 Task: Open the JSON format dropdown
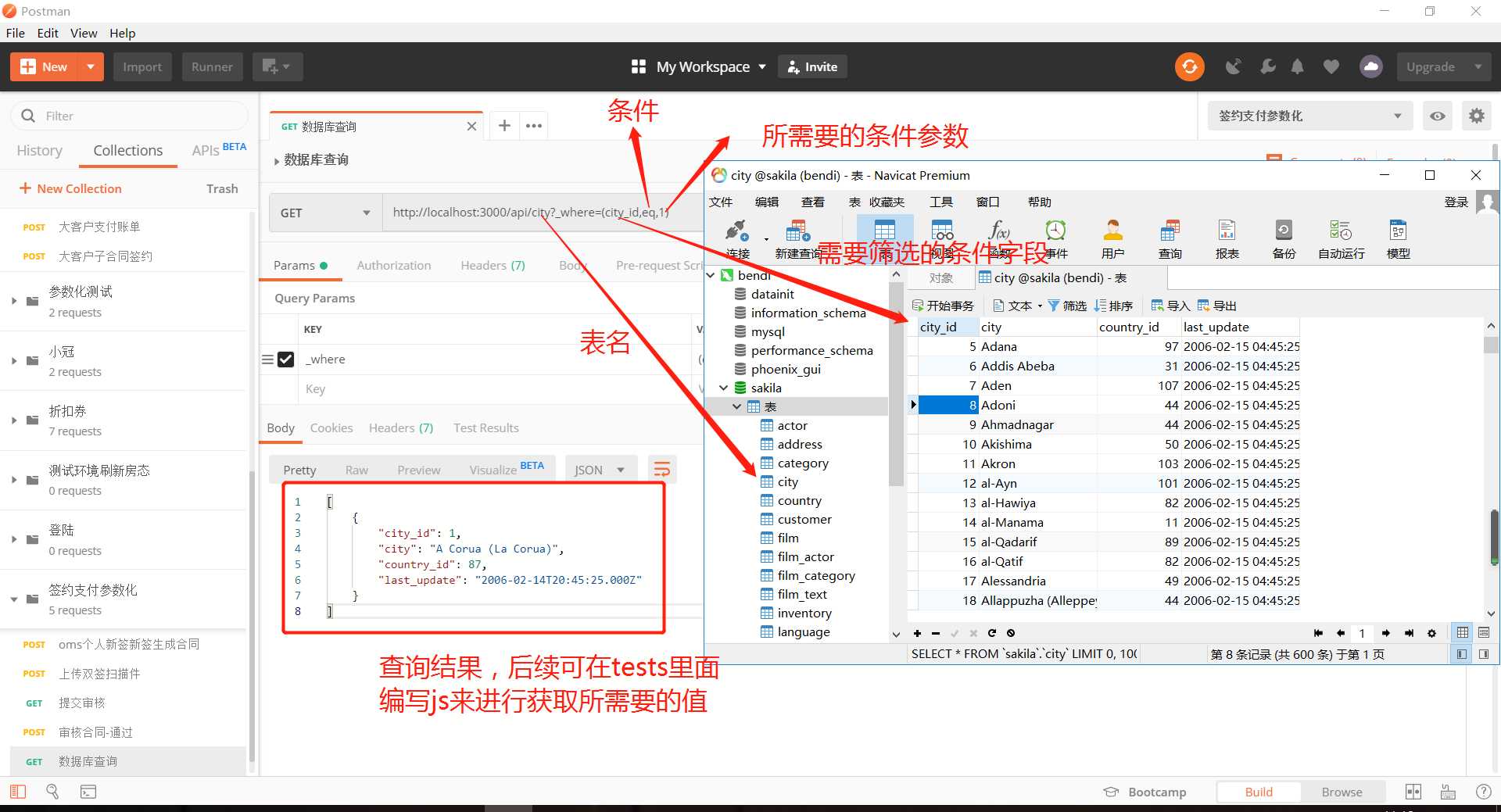[x=600, y=470]
